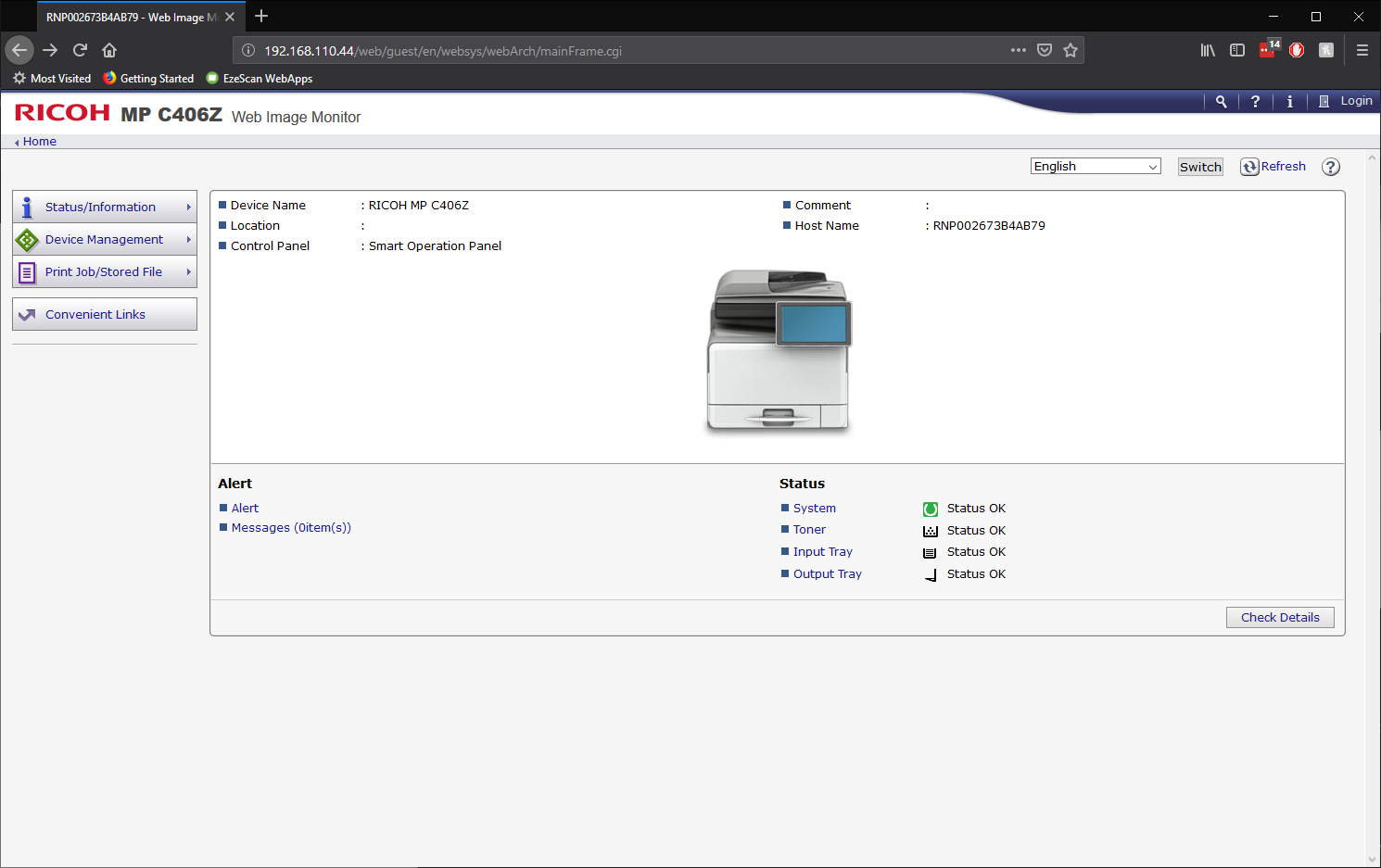Bookmark this page with the star icon
This screenshot has height=868, width=1381.
click(1071, 51)
